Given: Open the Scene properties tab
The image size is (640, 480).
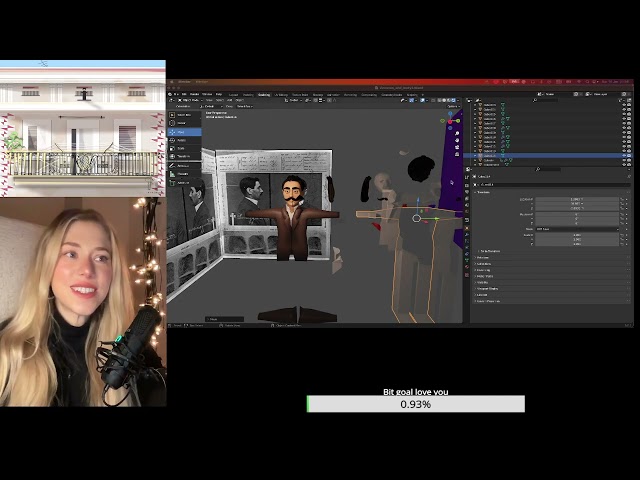Looking at the screenshot, I should coord(467,205).
